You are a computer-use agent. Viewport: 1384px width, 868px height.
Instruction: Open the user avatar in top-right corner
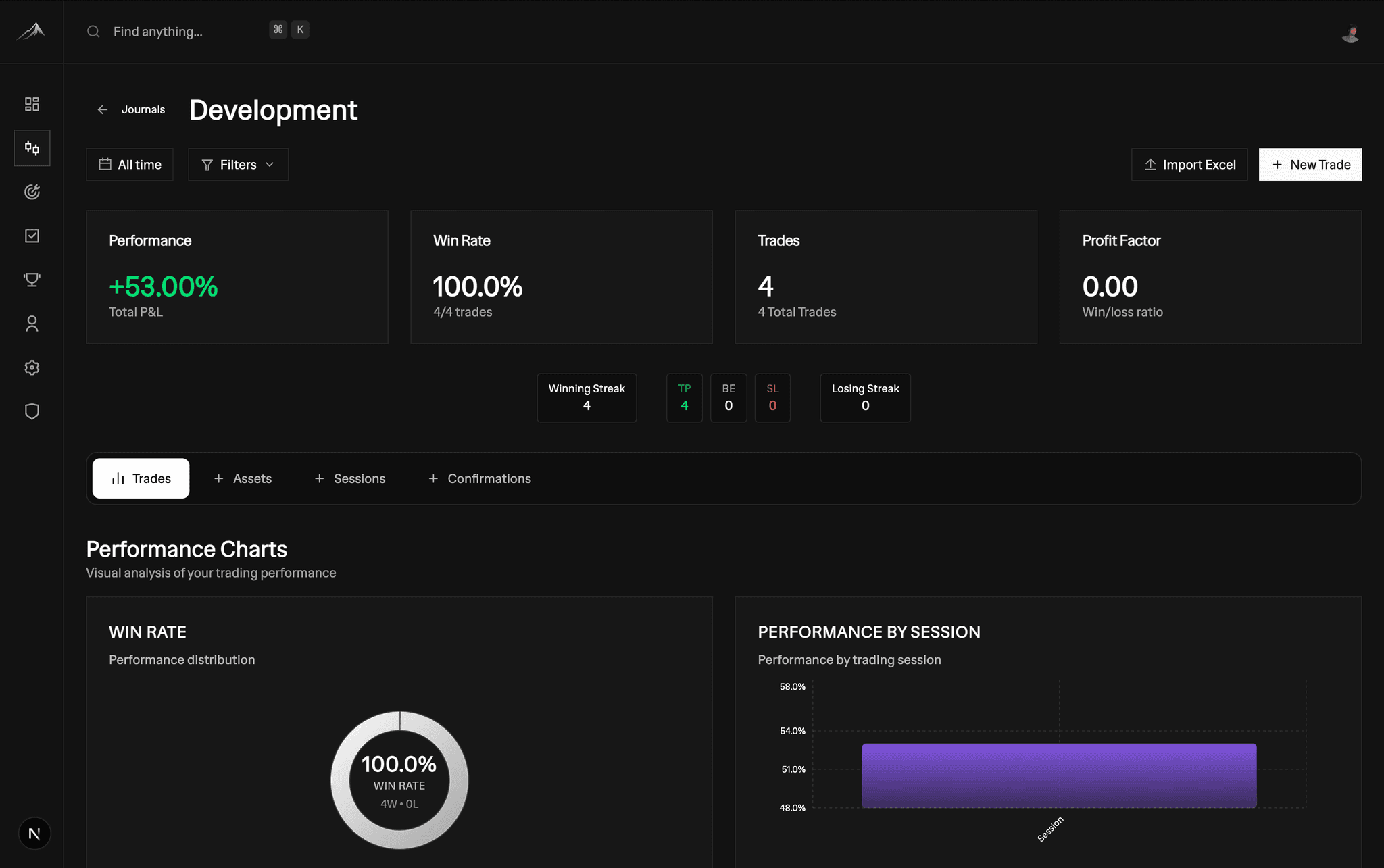[x=1350, y=33]
